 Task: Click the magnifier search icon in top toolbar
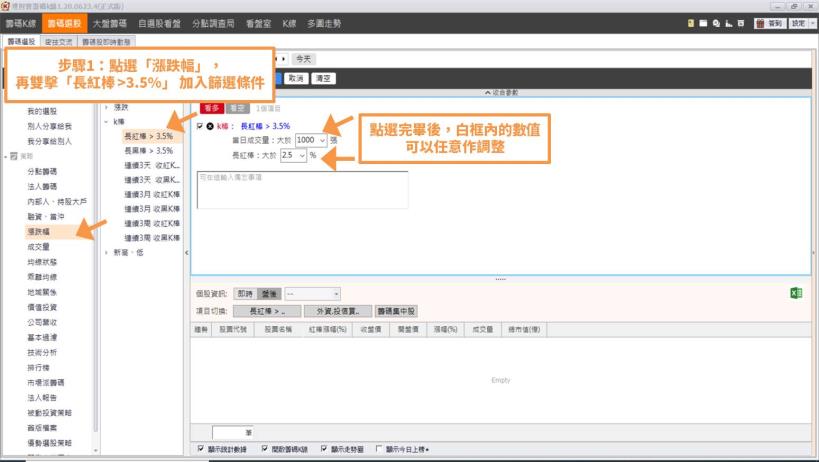click(716, 23)
